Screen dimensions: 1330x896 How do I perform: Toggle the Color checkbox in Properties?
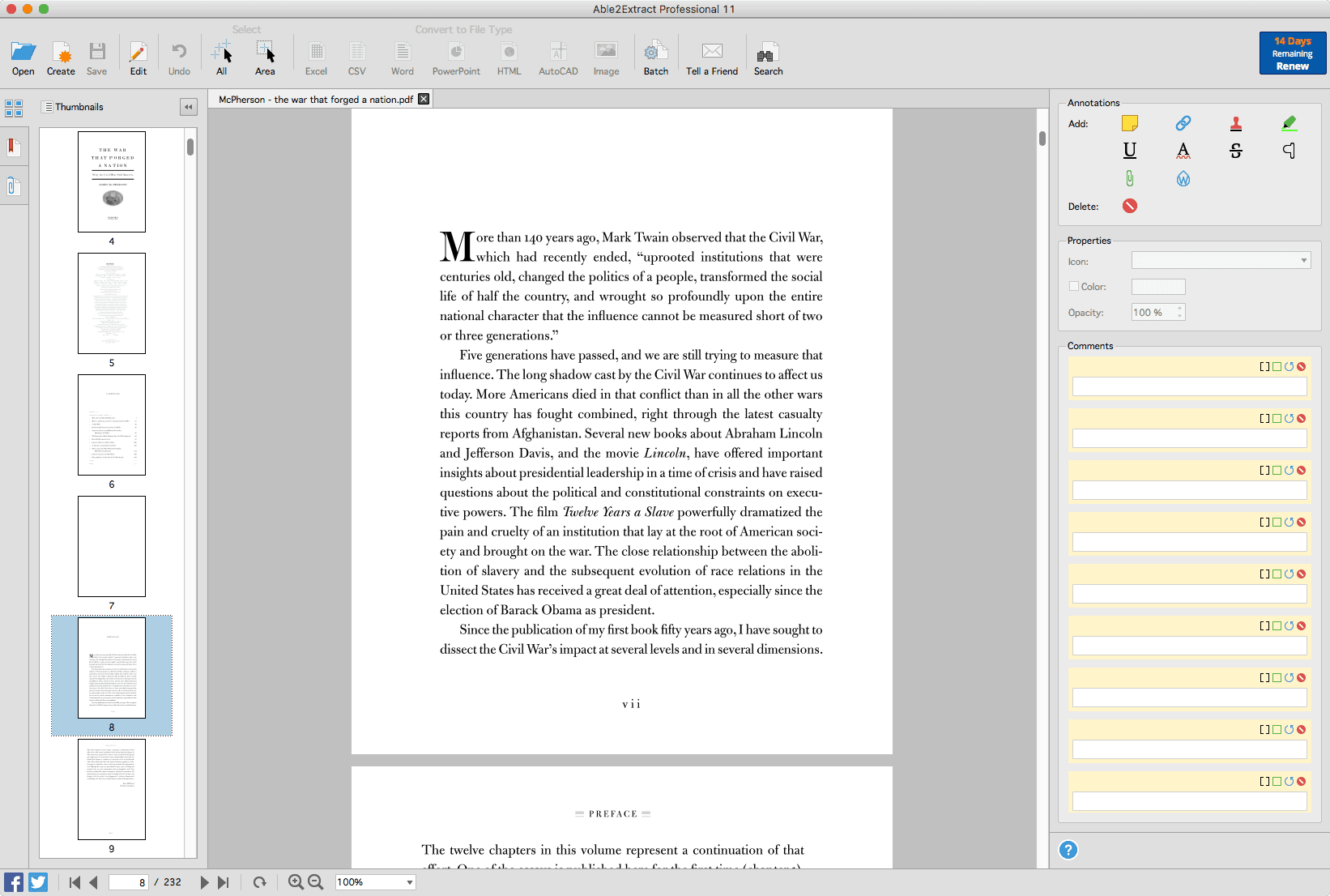[1074, 286]
